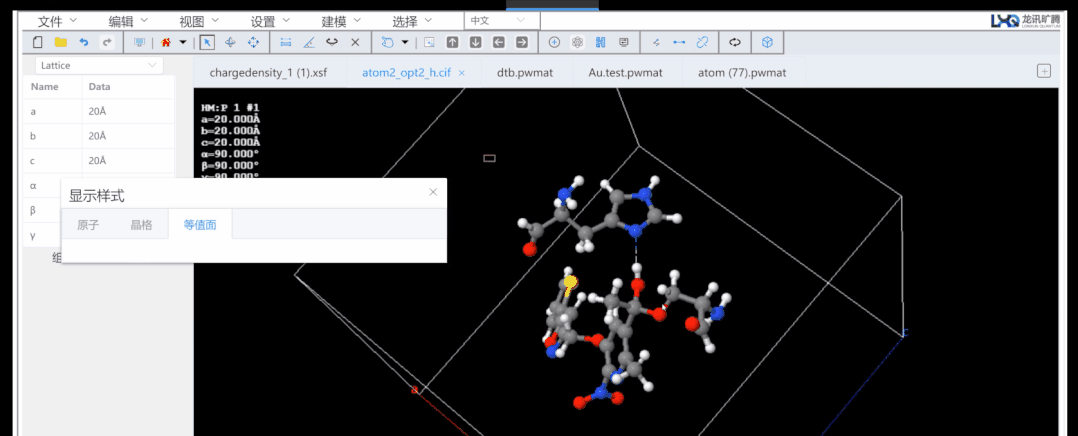
Task: Select the 等值面 tab in 显示样式
Action: (x=200, y=224)
